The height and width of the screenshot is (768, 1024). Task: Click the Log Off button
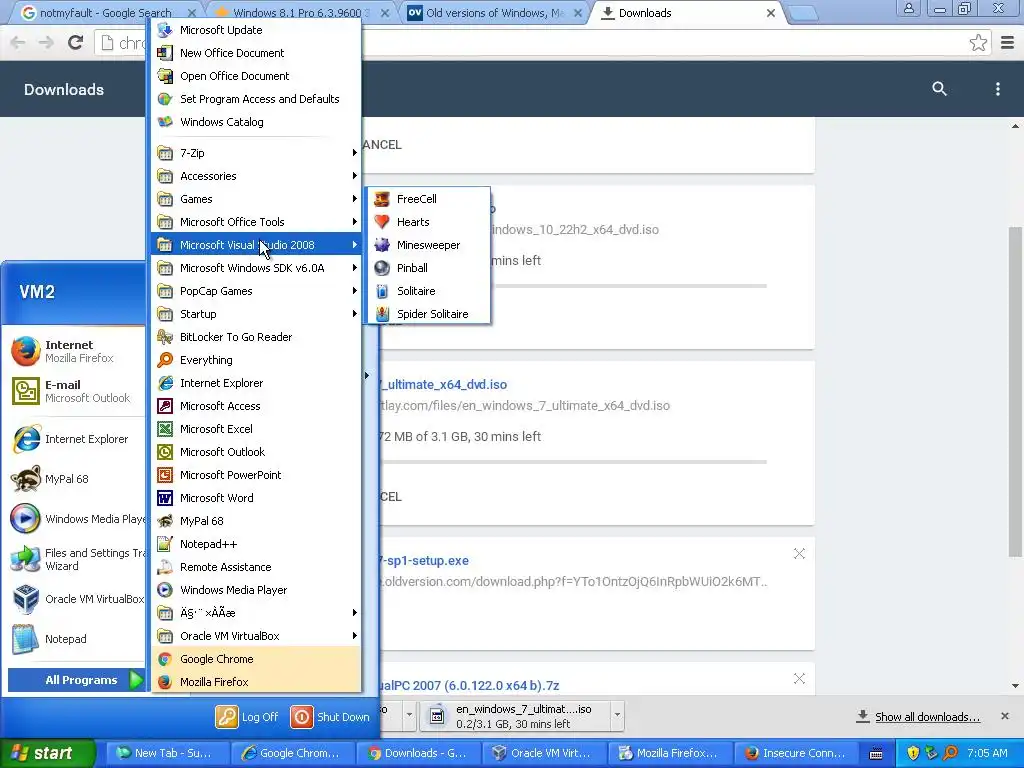[x=248, y=716]
